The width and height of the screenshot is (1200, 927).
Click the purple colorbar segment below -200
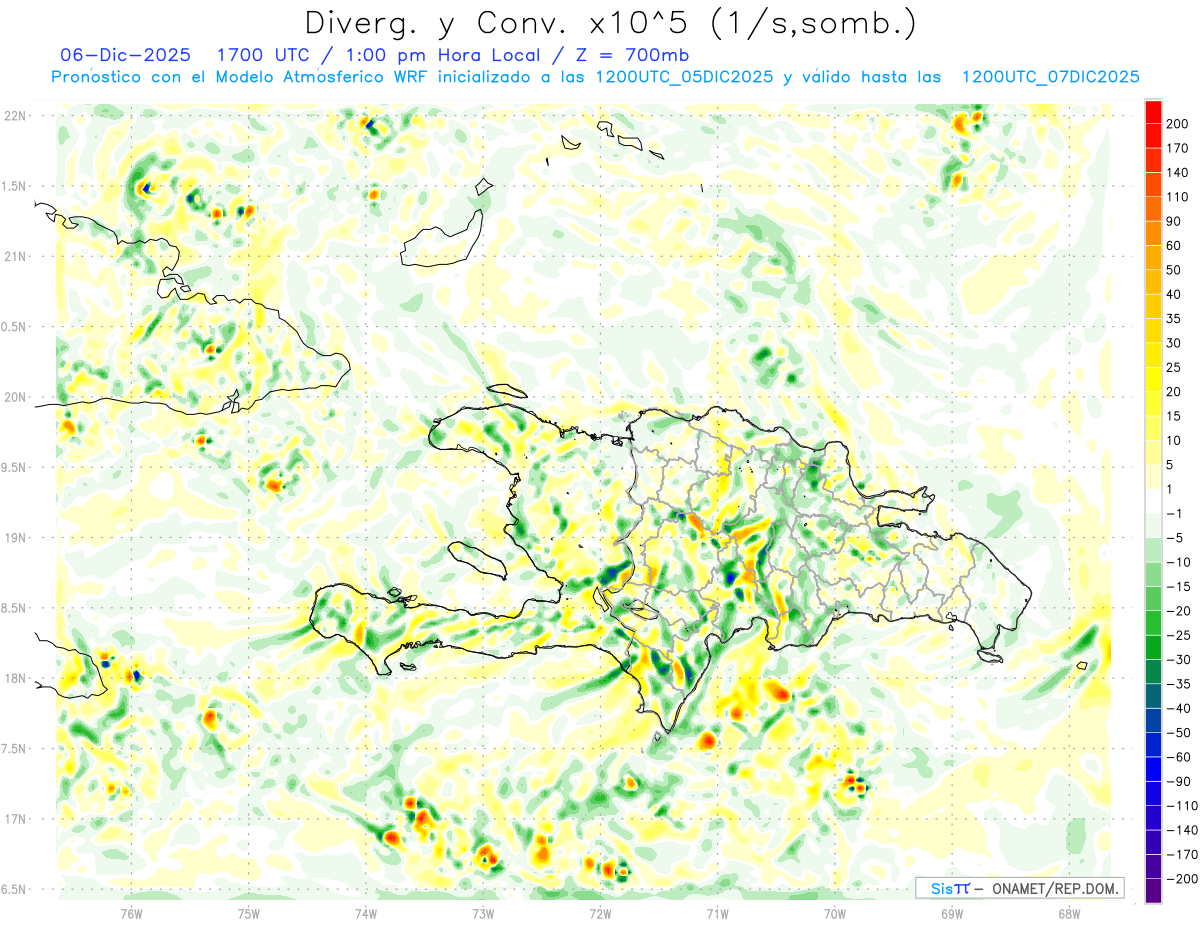[x=1153, y=890]
